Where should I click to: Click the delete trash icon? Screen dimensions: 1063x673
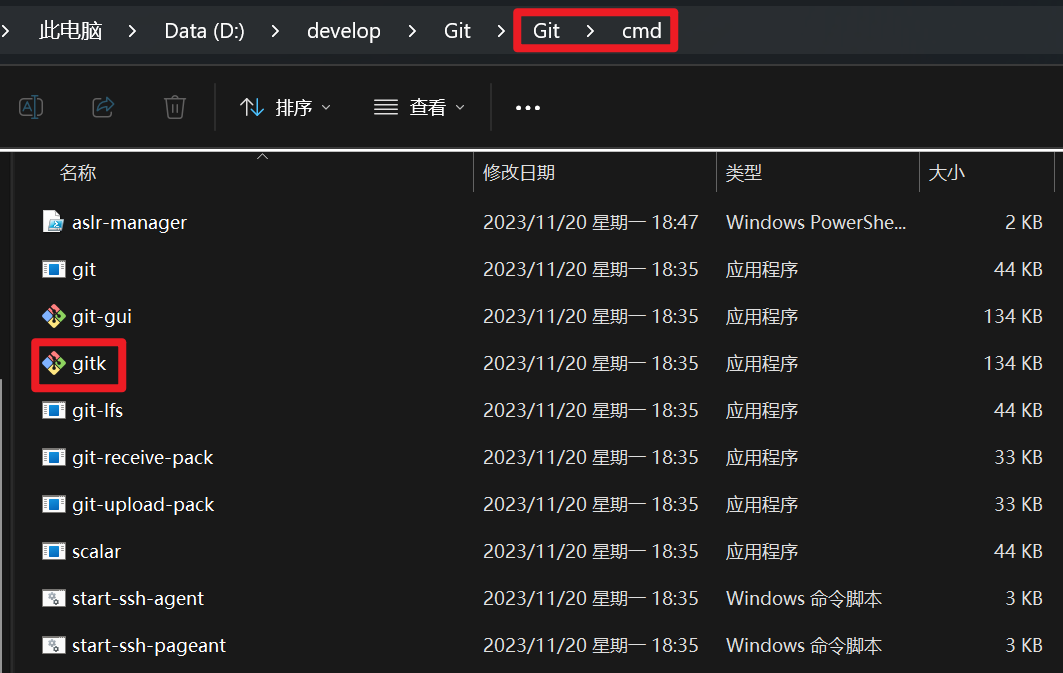pos(175,107)
